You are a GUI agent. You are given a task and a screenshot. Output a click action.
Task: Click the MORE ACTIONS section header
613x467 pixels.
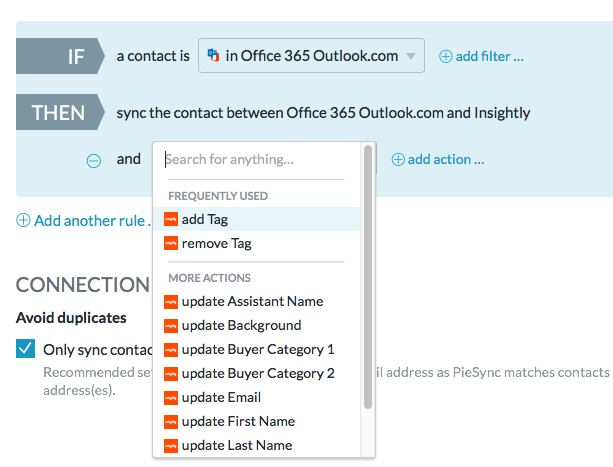click(210, 278)
